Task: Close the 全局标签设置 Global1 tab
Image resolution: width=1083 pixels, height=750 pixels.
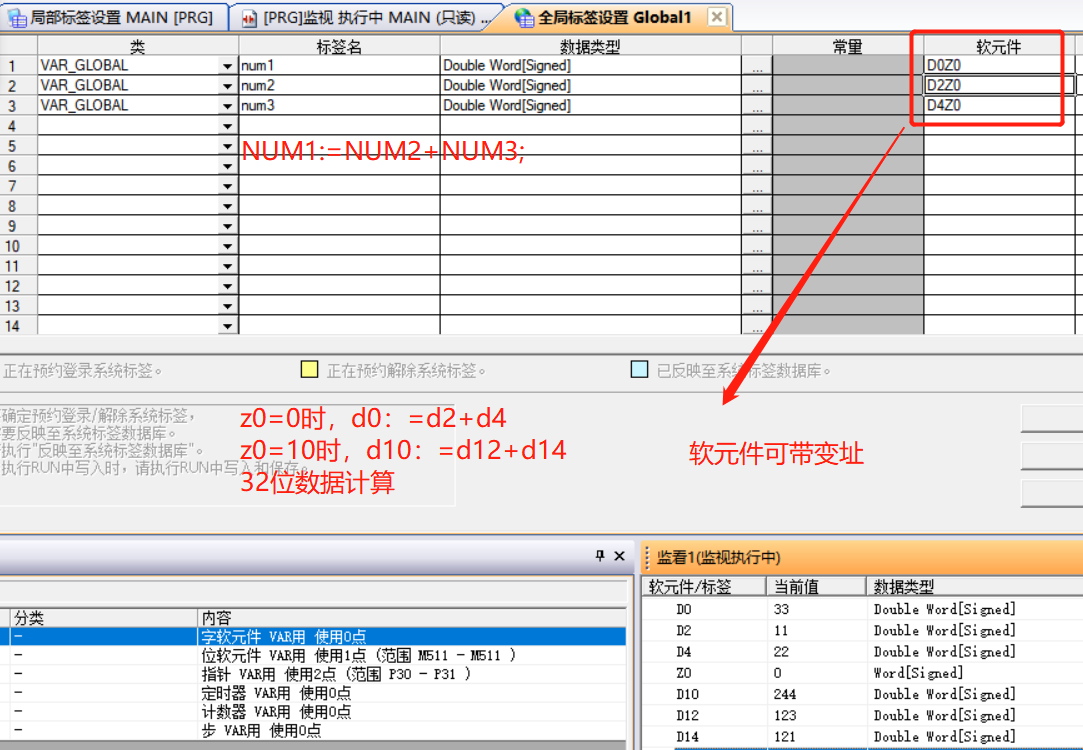Action: coord(716,17)
